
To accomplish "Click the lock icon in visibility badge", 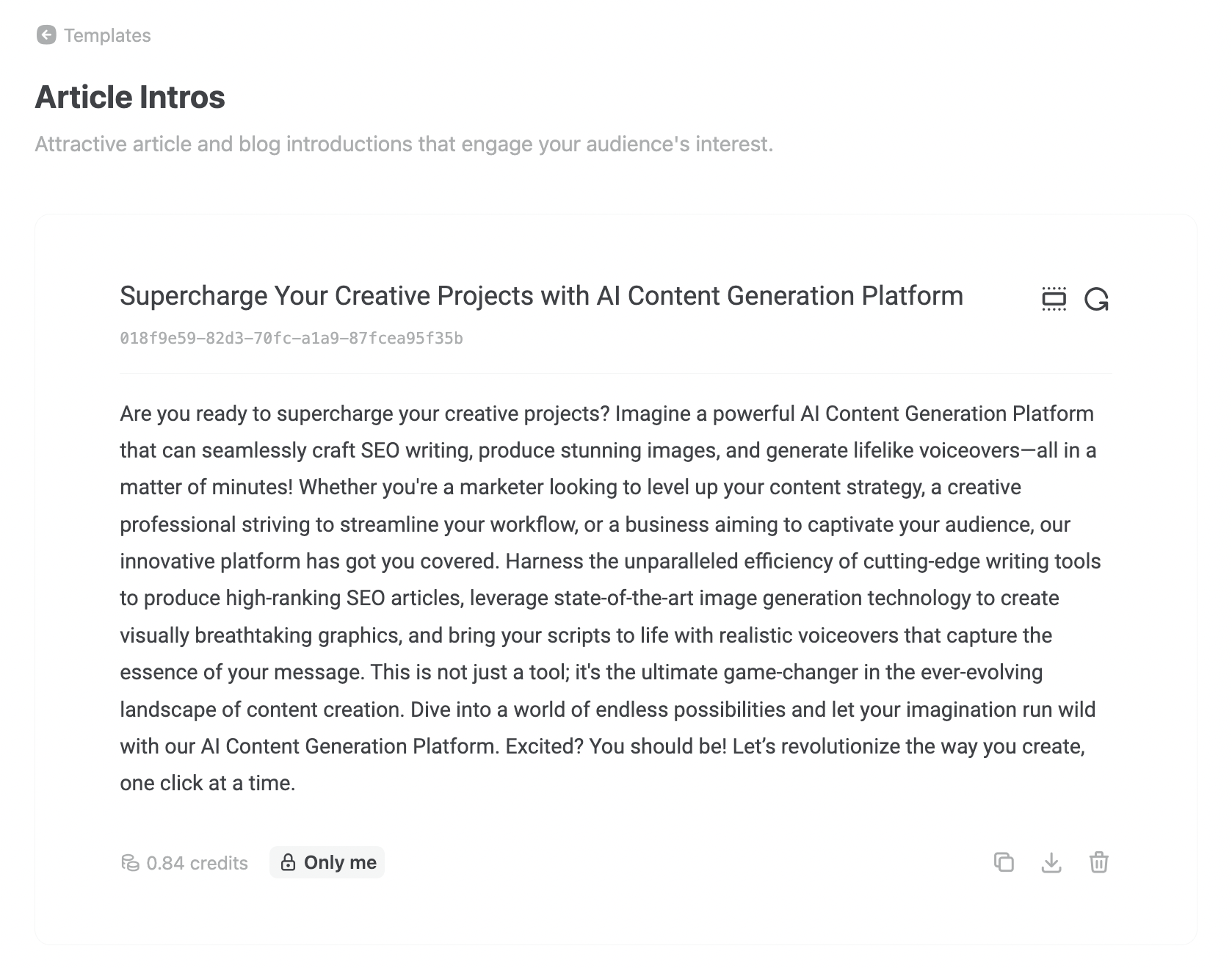I will pos(289,862).
